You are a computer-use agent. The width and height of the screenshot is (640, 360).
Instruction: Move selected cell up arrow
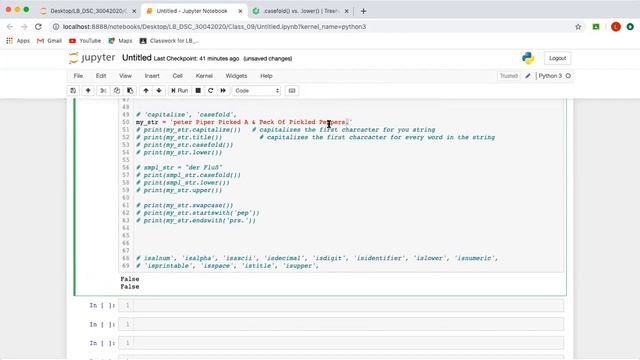146,91
